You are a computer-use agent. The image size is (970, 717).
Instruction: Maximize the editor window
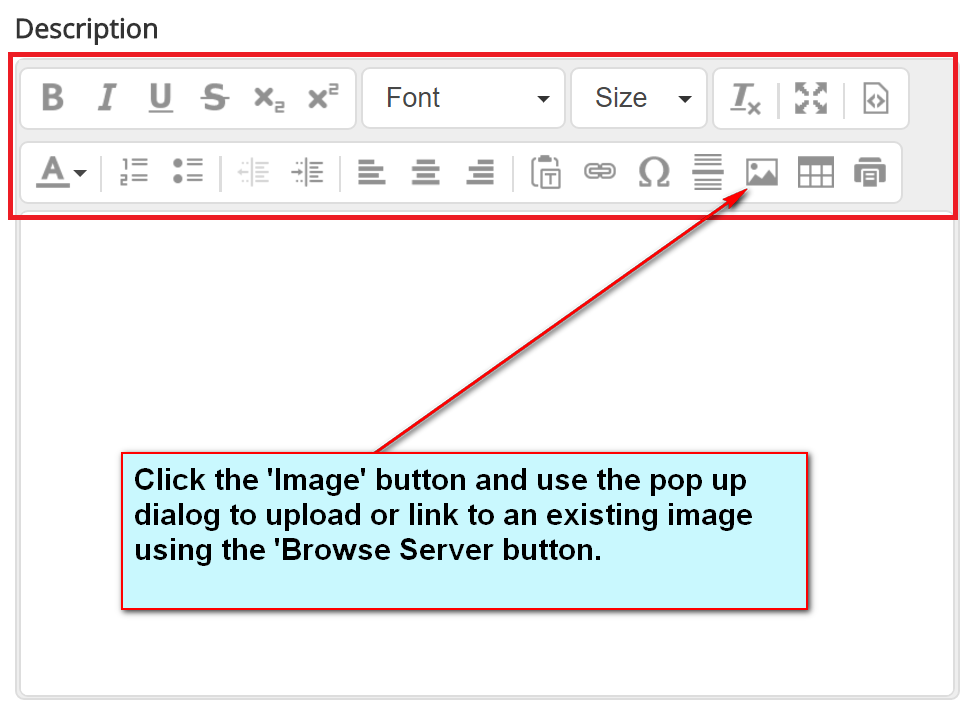(811, 98)
